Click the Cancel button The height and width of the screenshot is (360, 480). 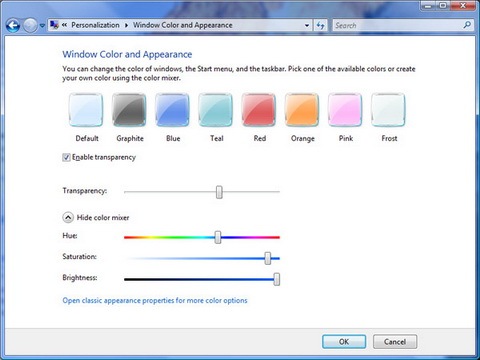pyautogui.click(x=395, y=342)
